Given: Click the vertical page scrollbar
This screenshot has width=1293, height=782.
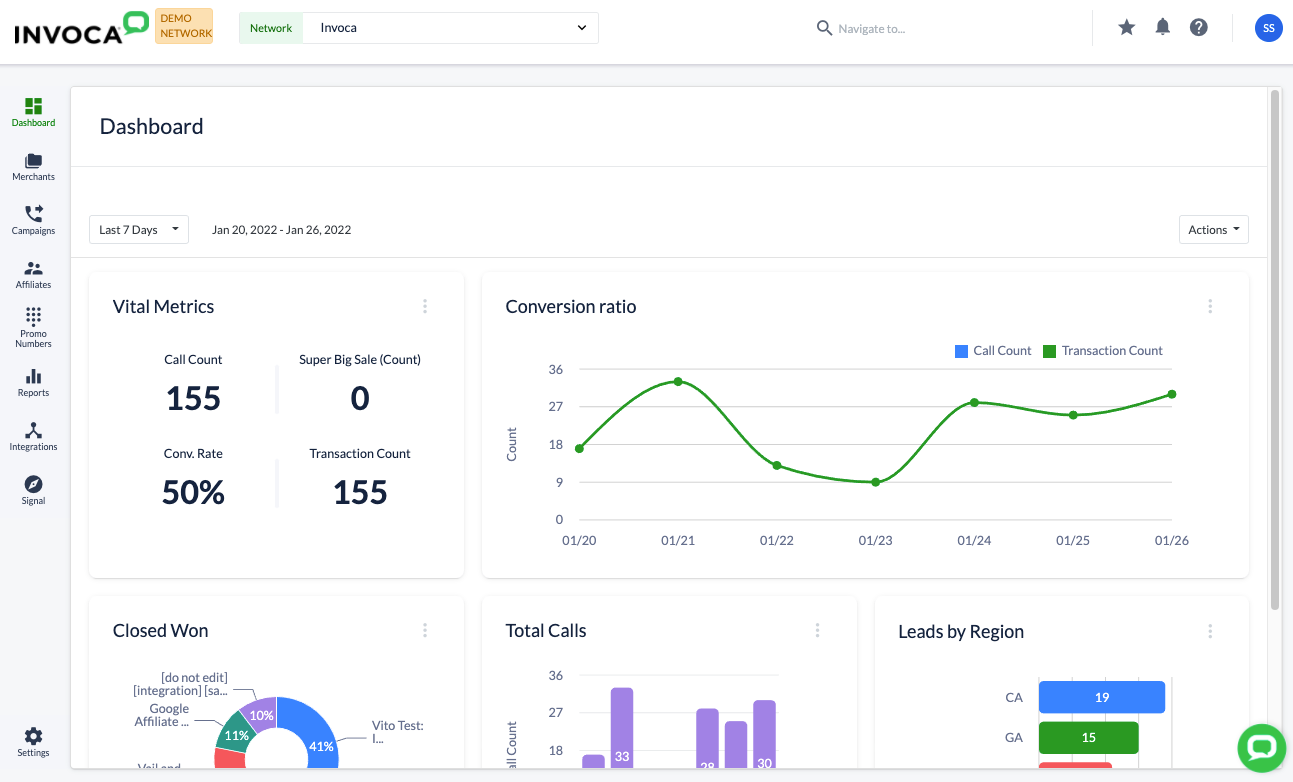Looking at the screenshot, I should click(1274, 350).
